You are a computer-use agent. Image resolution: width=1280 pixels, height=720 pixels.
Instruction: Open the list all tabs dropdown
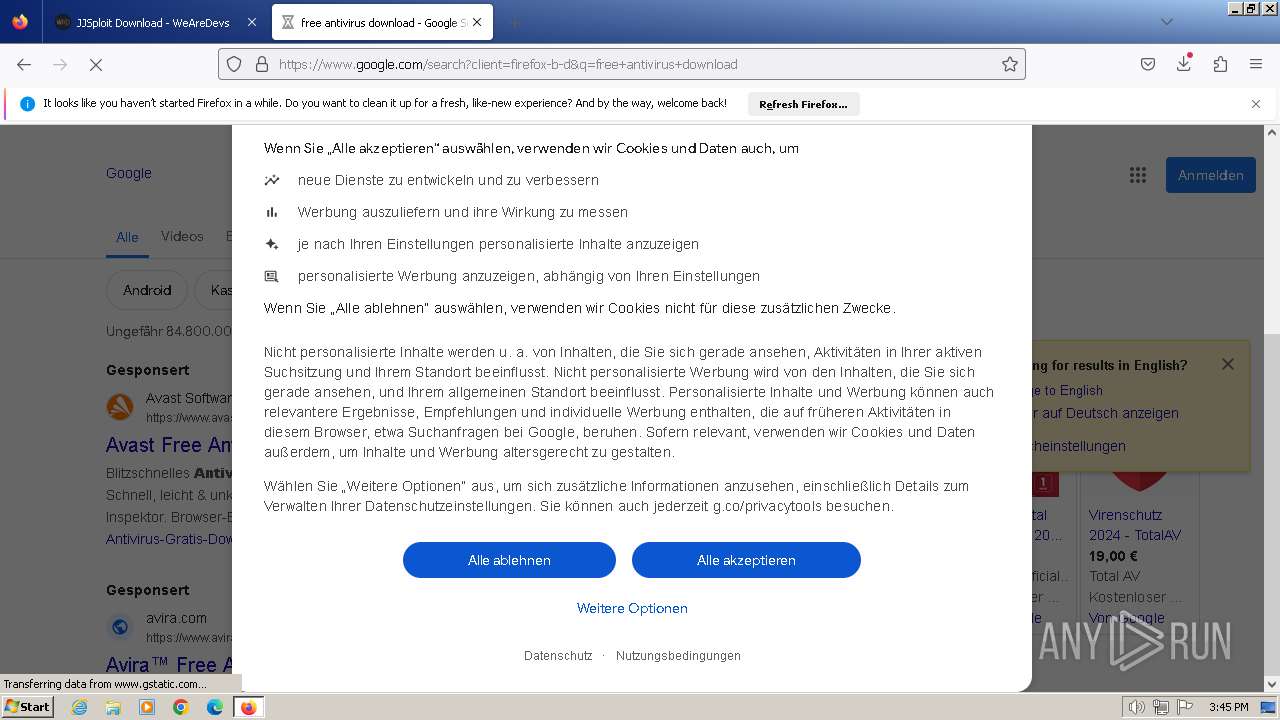(x=1166, y=22)
